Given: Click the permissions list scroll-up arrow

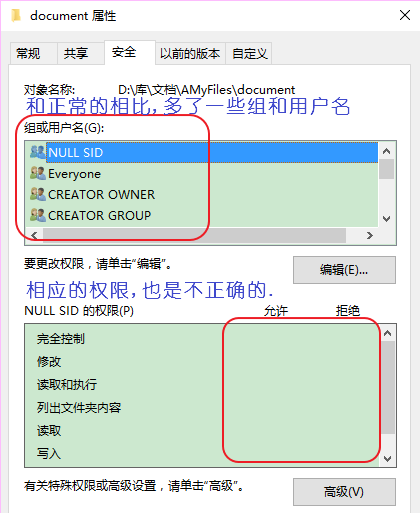Looking at the screenshot, I should pyautogui.click(x=387, y=333).
